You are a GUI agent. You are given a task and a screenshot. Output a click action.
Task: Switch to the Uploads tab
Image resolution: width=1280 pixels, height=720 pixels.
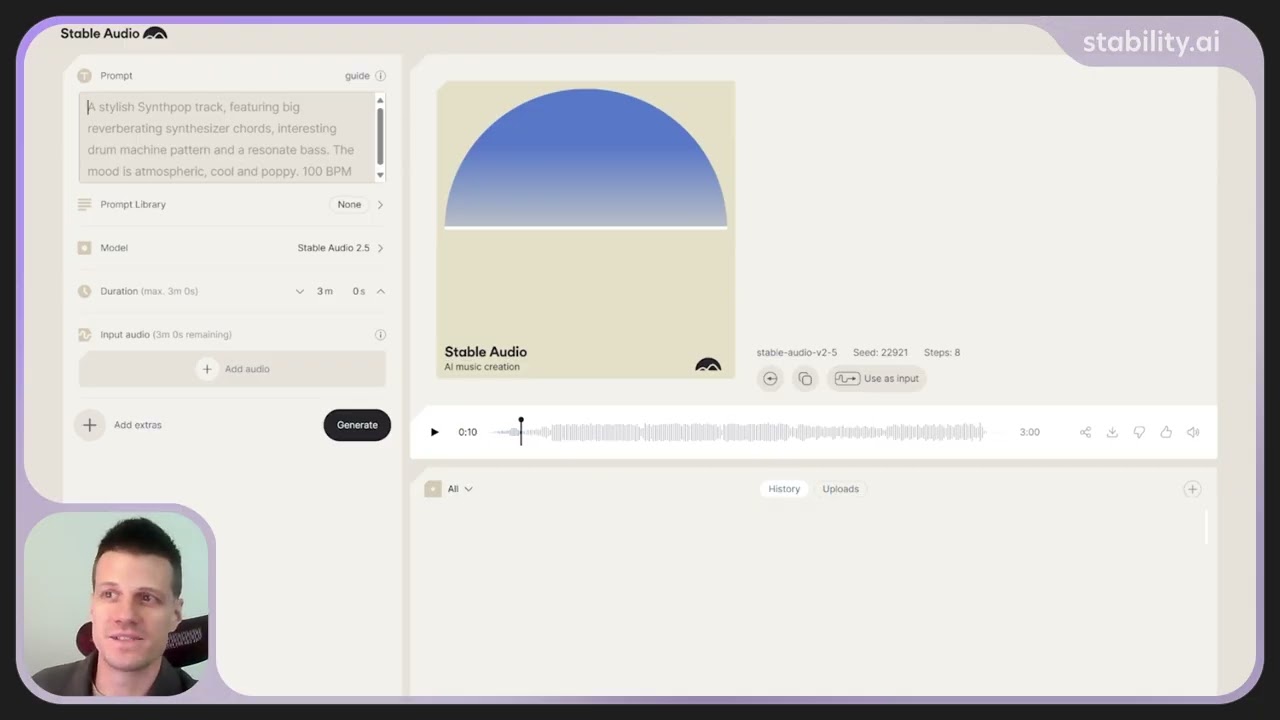pyautogui.click(x=840, y=489)
